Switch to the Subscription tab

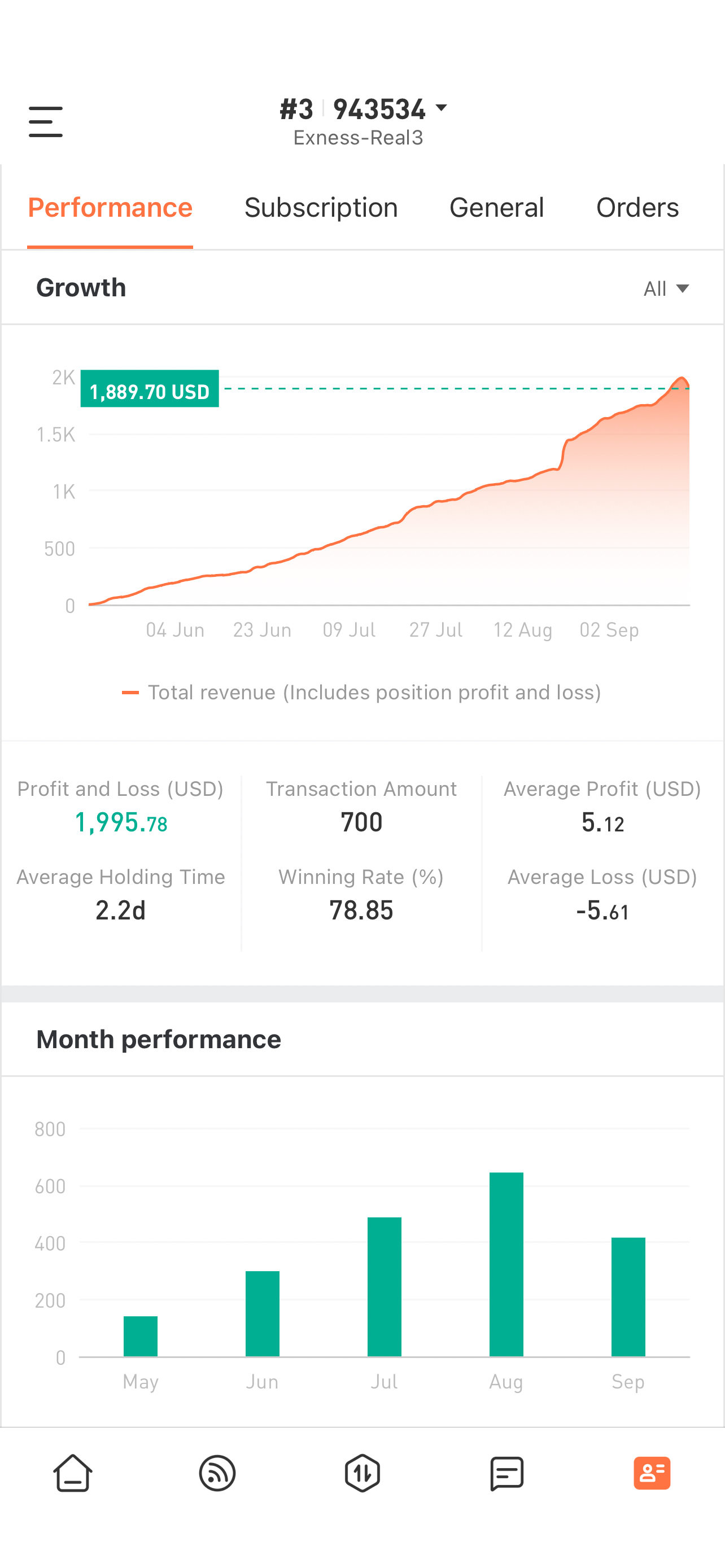[x=321, y=208]
